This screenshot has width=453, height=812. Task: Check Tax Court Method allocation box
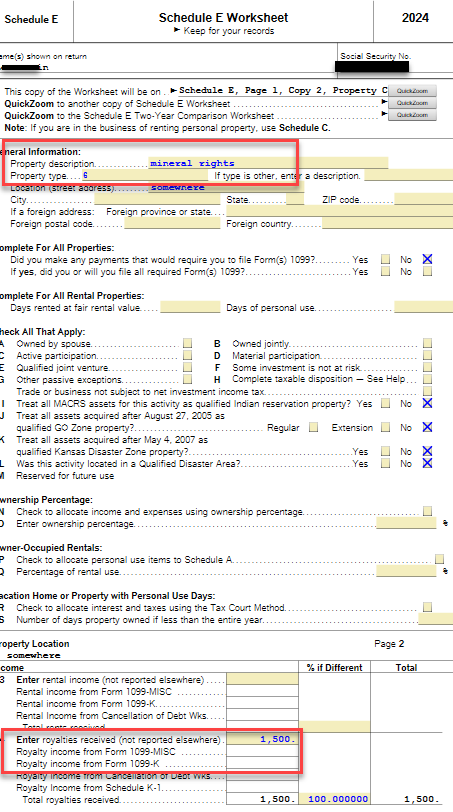(x=427, y=607)
